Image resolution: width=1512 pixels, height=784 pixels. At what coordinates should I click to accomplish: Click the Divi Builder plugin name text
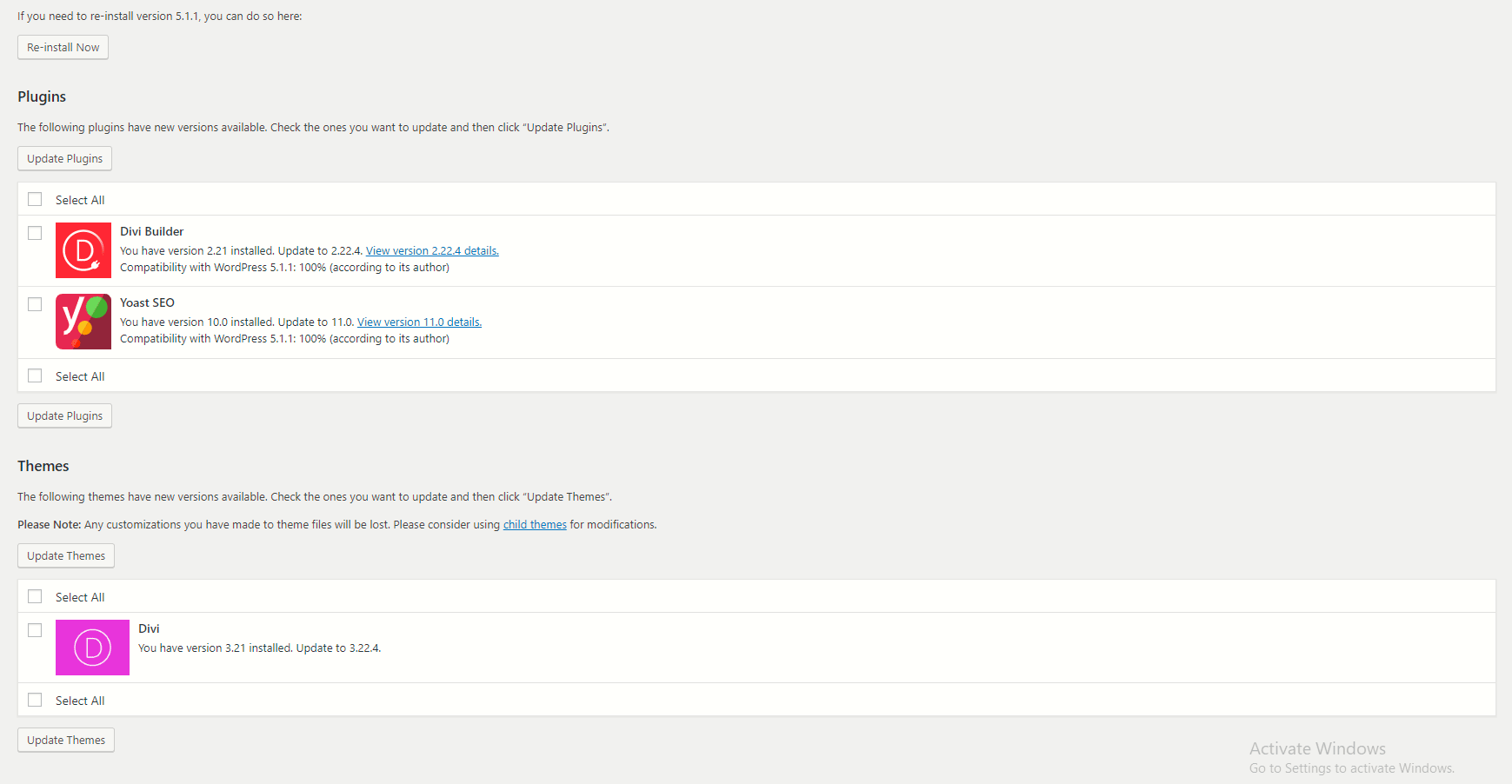[151, 231]
